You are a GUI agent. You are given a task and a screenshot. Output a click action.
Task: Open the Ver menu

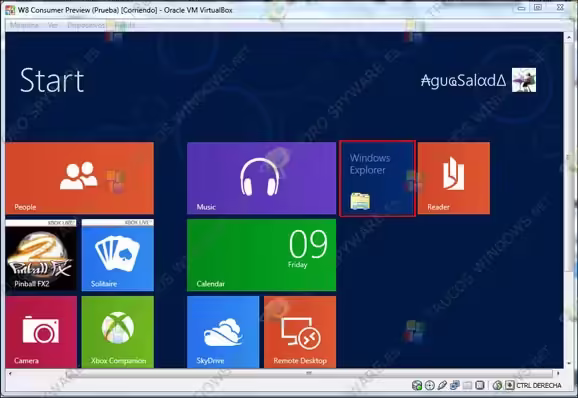53,25
